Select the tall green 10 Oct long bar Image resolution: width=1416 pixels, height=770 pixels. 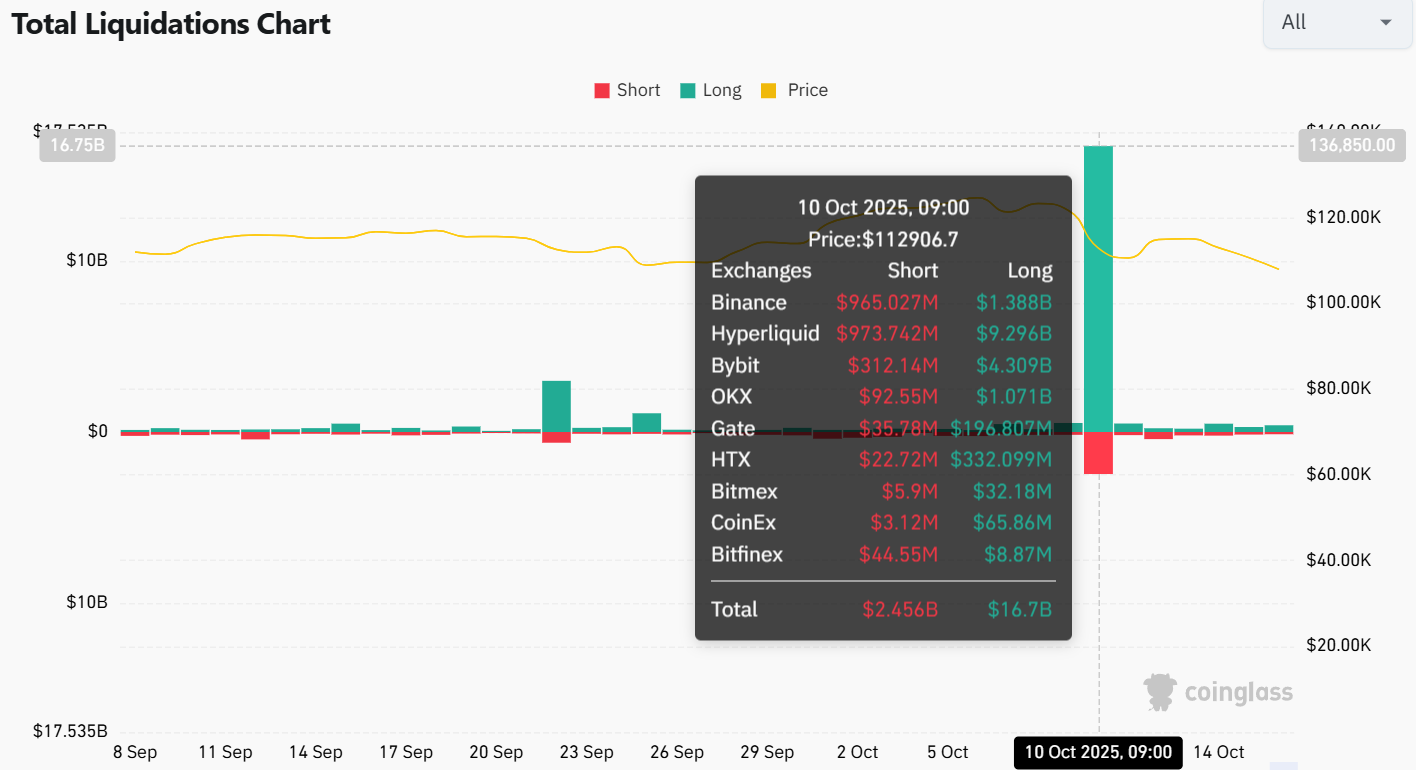point(1098,288)
